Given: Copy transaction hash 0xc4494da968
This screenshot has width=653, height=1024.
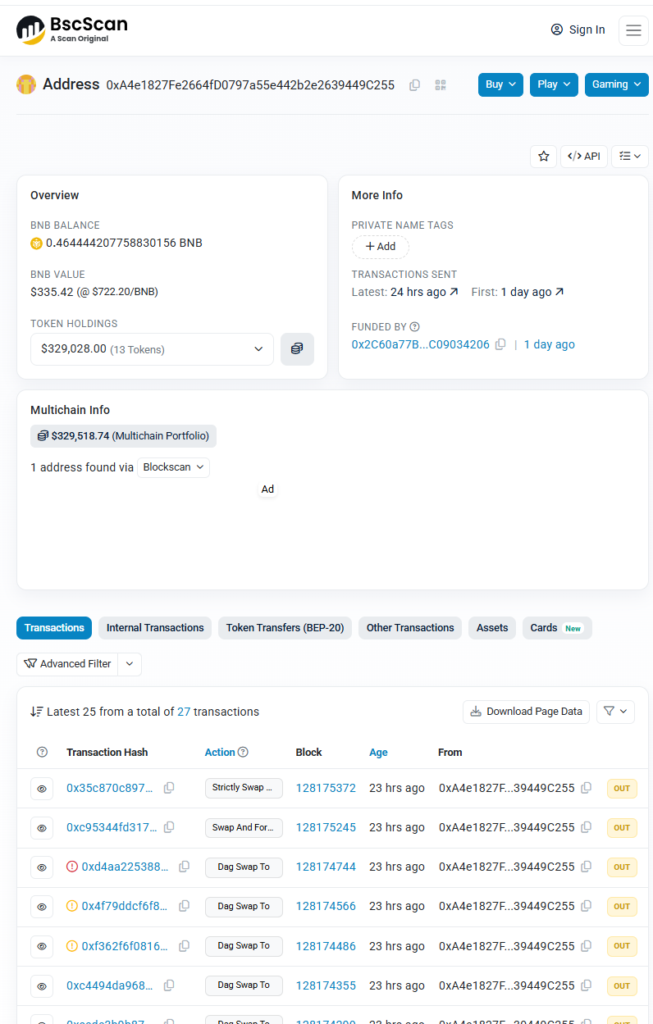Looking at the screenshot, I should (x=169, y=985).
